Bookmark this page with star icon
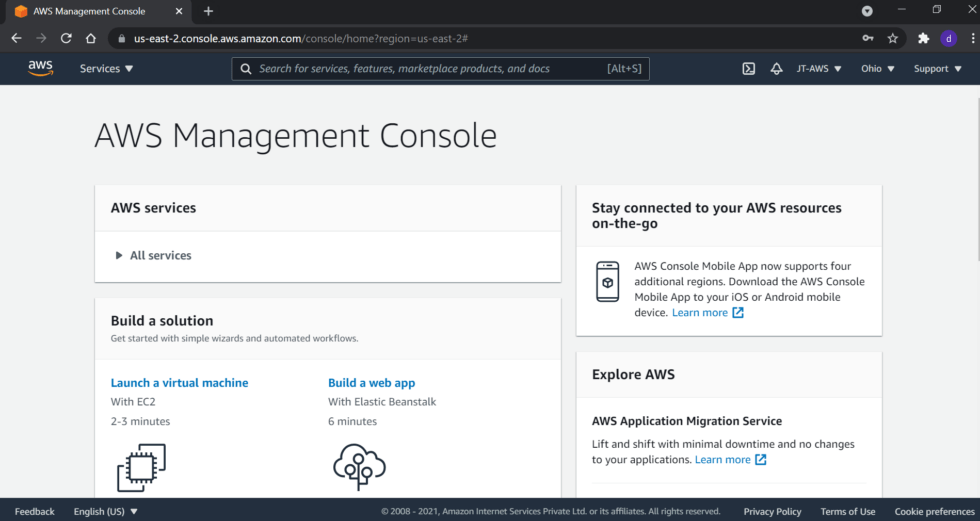The image size is (980, 521). [x=892, y=38]
